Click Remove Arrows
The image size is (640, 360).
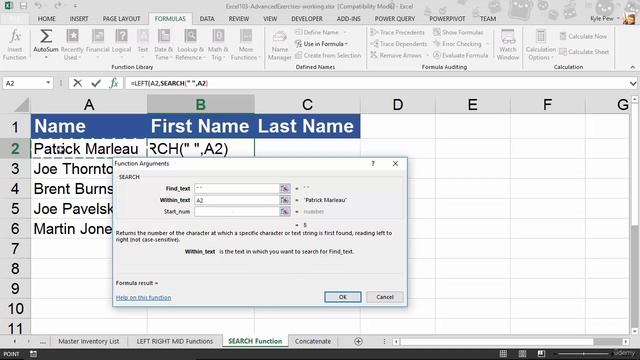pyautogui.click(x=397, y=55)
